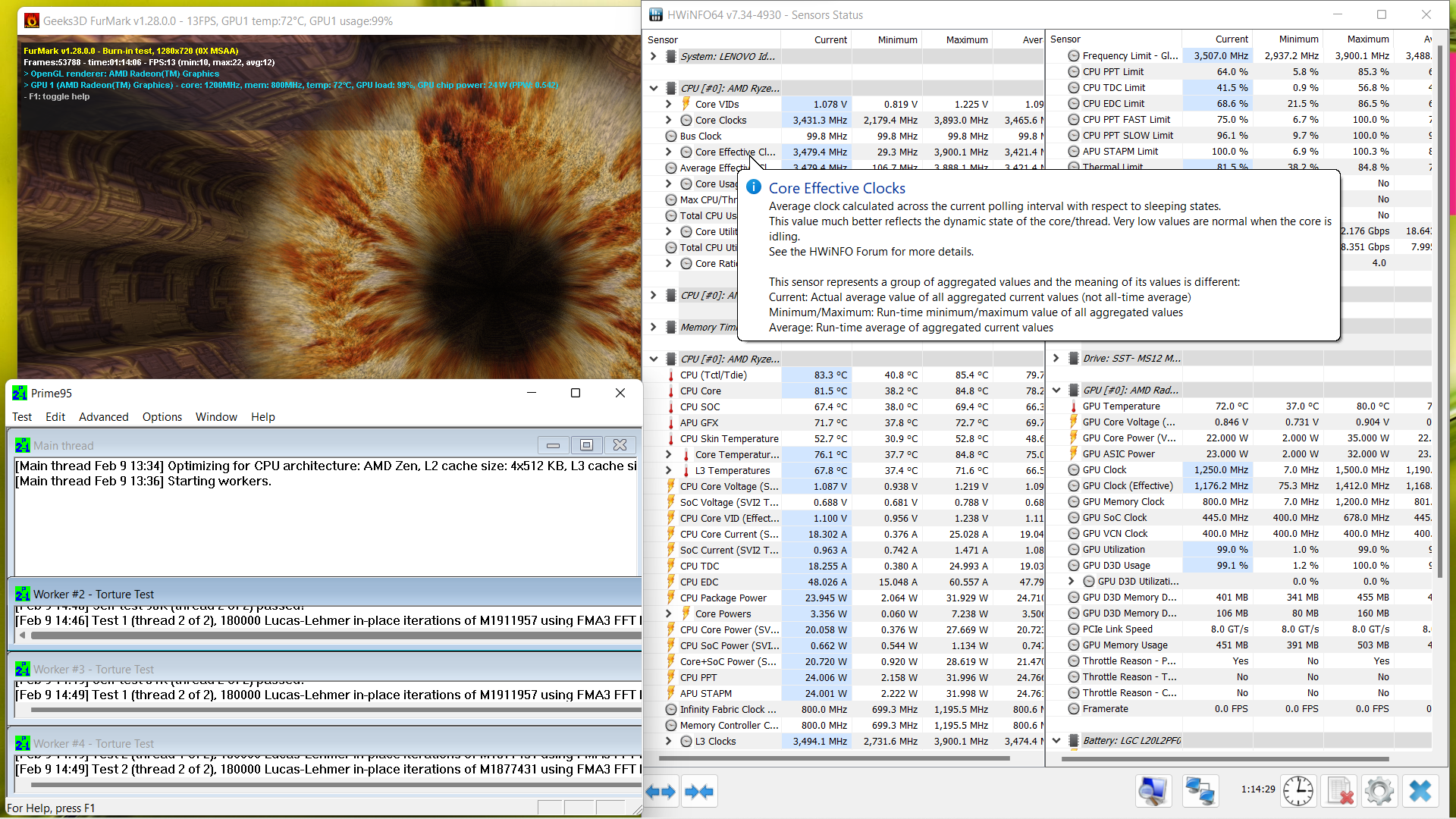The width and height of the screenshot is (1456, 819).
Task: Click the Maximum column header in right sensor pane
Action: point(1357,39)
